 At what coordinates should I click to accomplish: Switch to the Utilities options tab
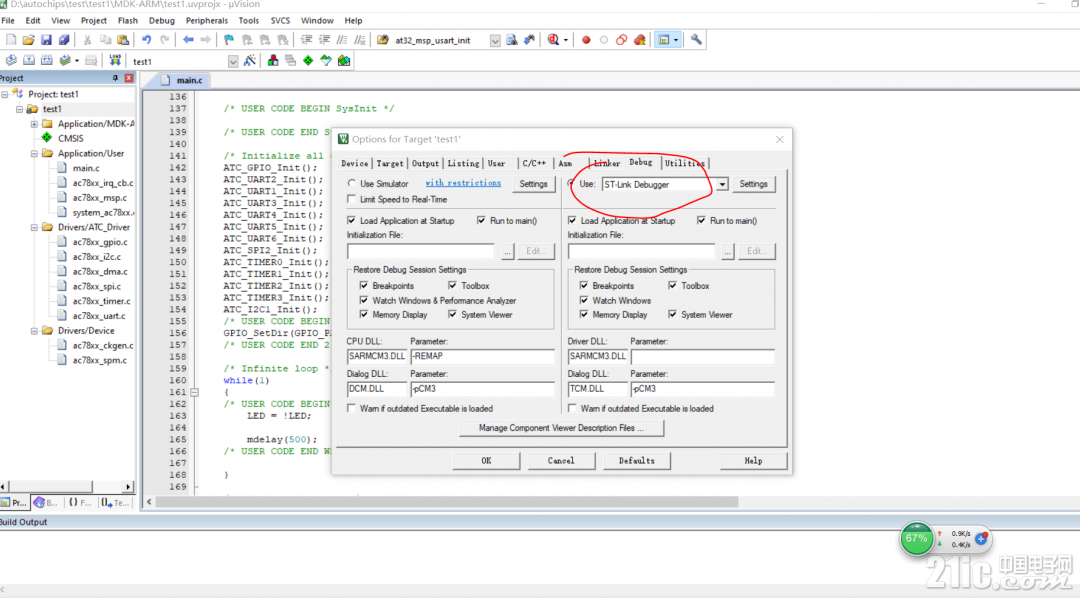click(685, 163)
